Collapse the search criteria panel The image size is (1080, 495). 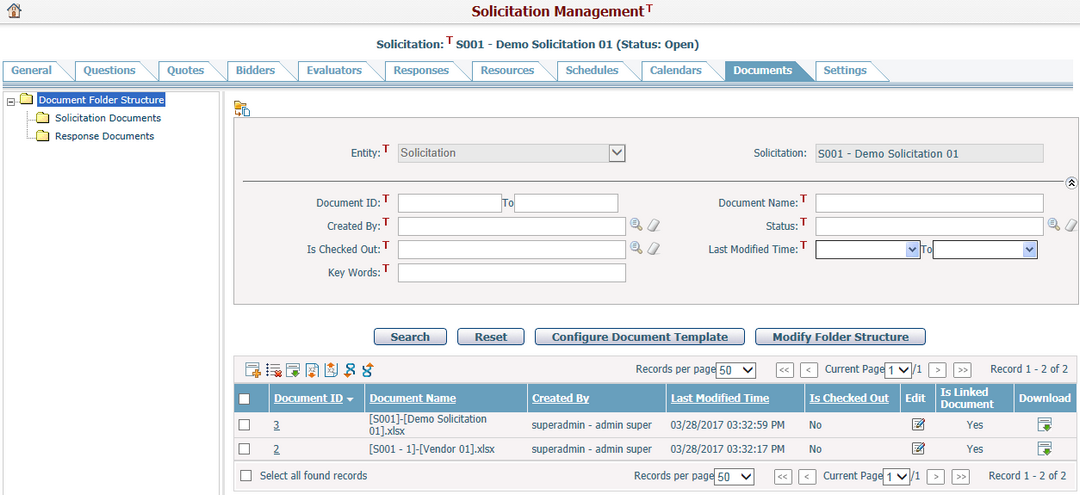(1071, 184)
